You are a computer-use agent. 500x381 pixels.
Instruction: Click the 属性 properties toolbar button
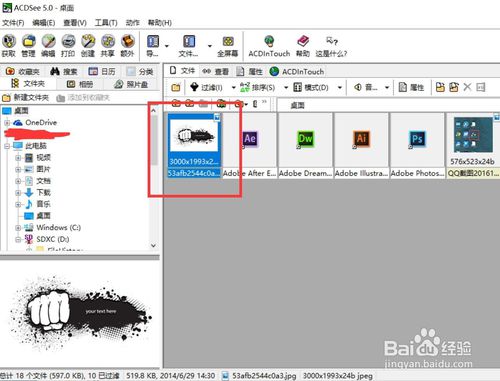point(411,87)
